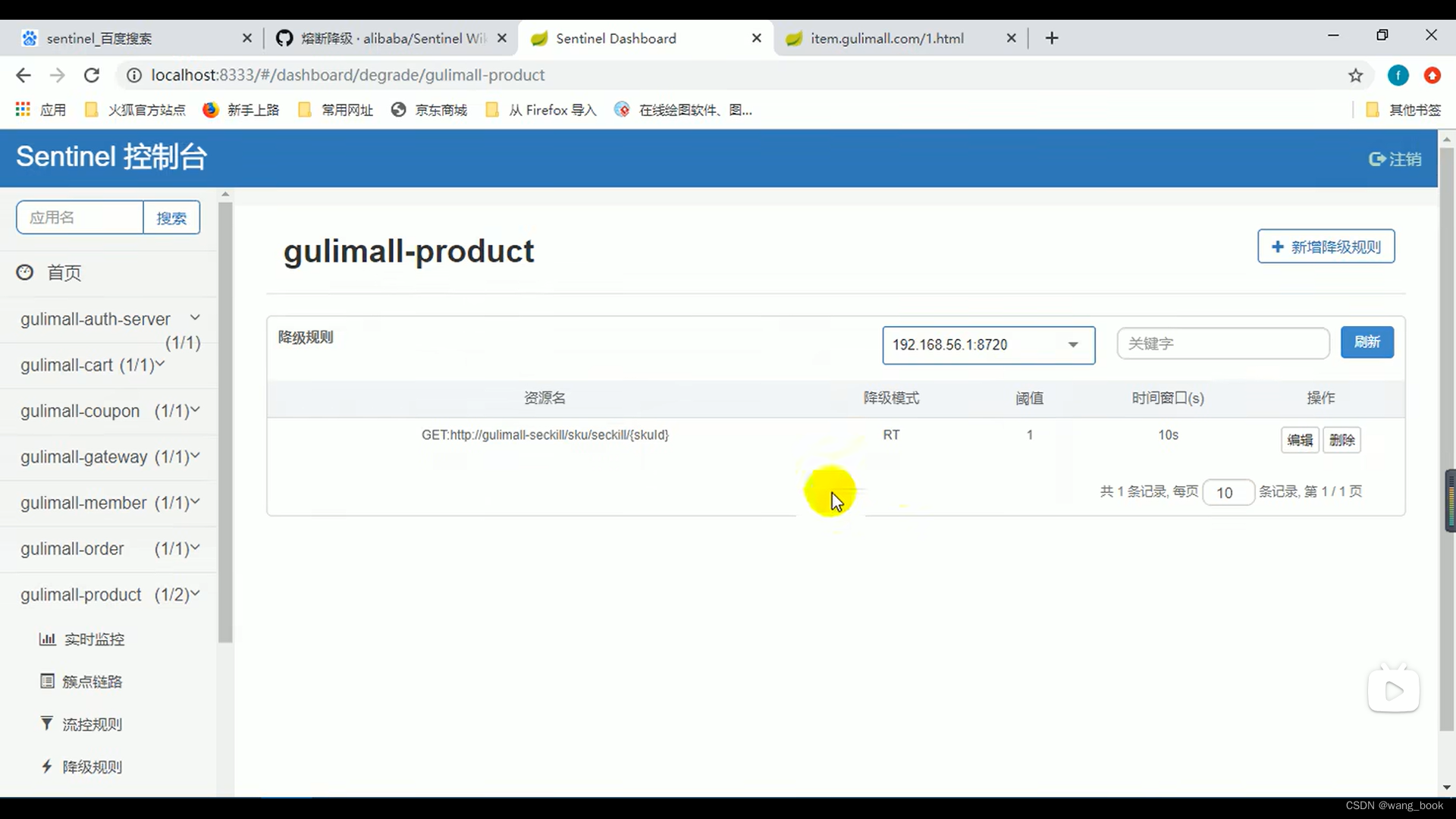Open 降级规则 degrade rules lightning icon
The height and width of the screenshot is (819, 1456).
(x=47, y=767)
